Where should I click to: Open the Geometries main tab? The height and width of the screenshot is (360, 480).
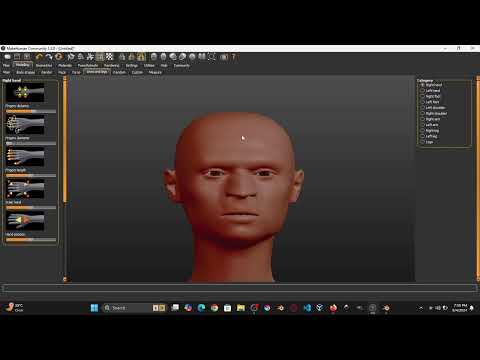[x=44, y=65]
